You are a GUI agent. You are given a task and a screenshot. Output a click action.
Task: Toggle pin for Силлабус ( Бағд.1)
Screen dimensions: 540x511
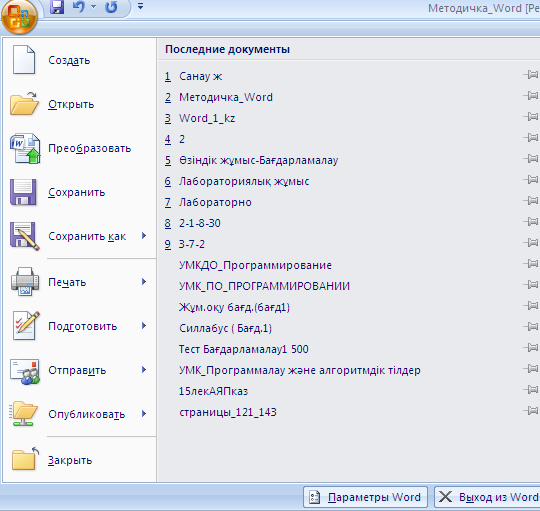pos(531,327)
